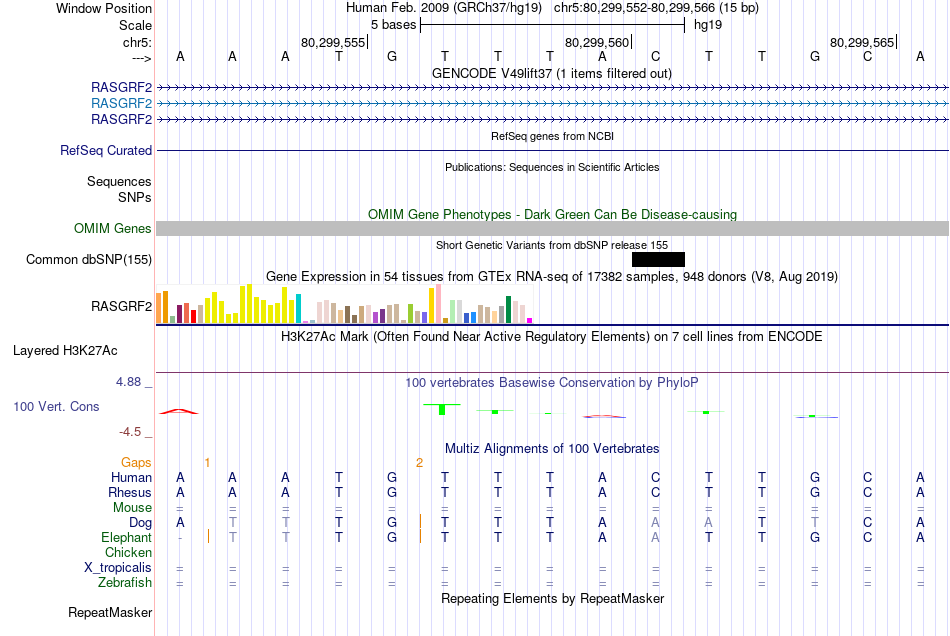Viewport: 950px width, 636px height.
Task: Select the Rhesus species label
Action: (130, 492)
